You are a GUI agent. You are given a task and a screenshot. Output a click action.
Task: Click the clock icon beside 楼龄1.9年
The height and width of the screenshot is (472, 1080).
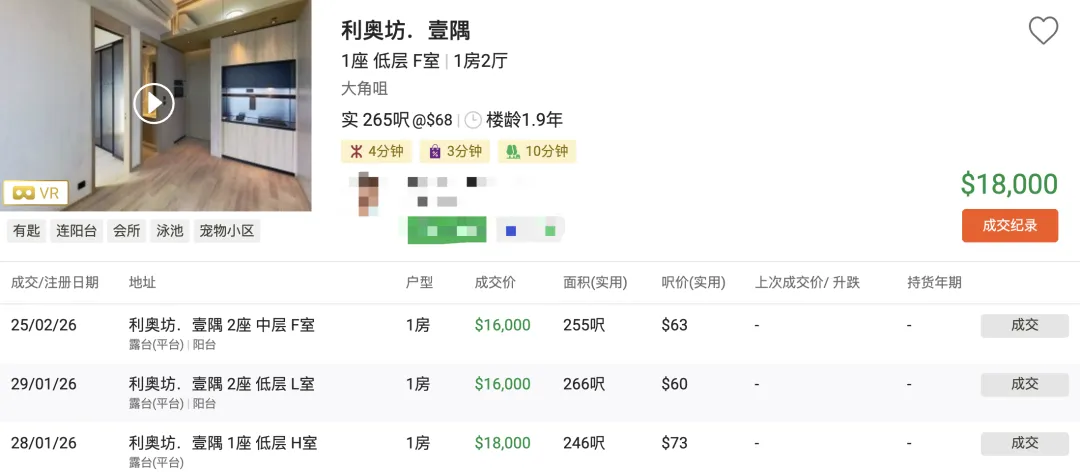pyautogui.click(x=473, y=120)
